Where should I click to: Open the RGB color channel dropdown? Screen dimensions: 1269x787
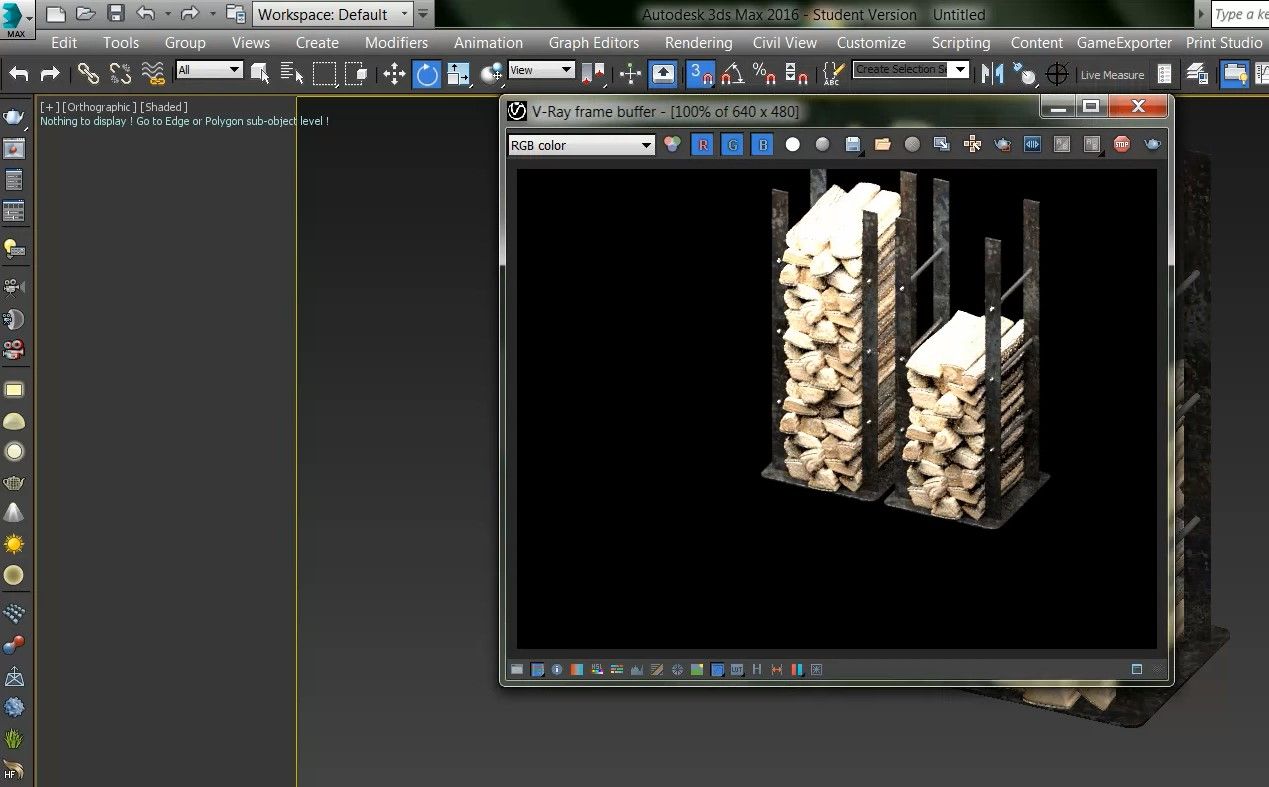click(x=581, y=145)
